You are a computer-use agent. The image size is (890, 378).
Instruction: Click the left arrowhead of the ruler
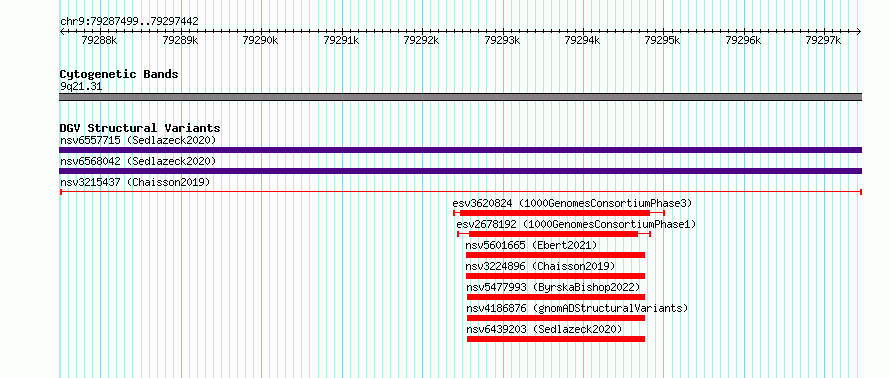pos(62,32)
